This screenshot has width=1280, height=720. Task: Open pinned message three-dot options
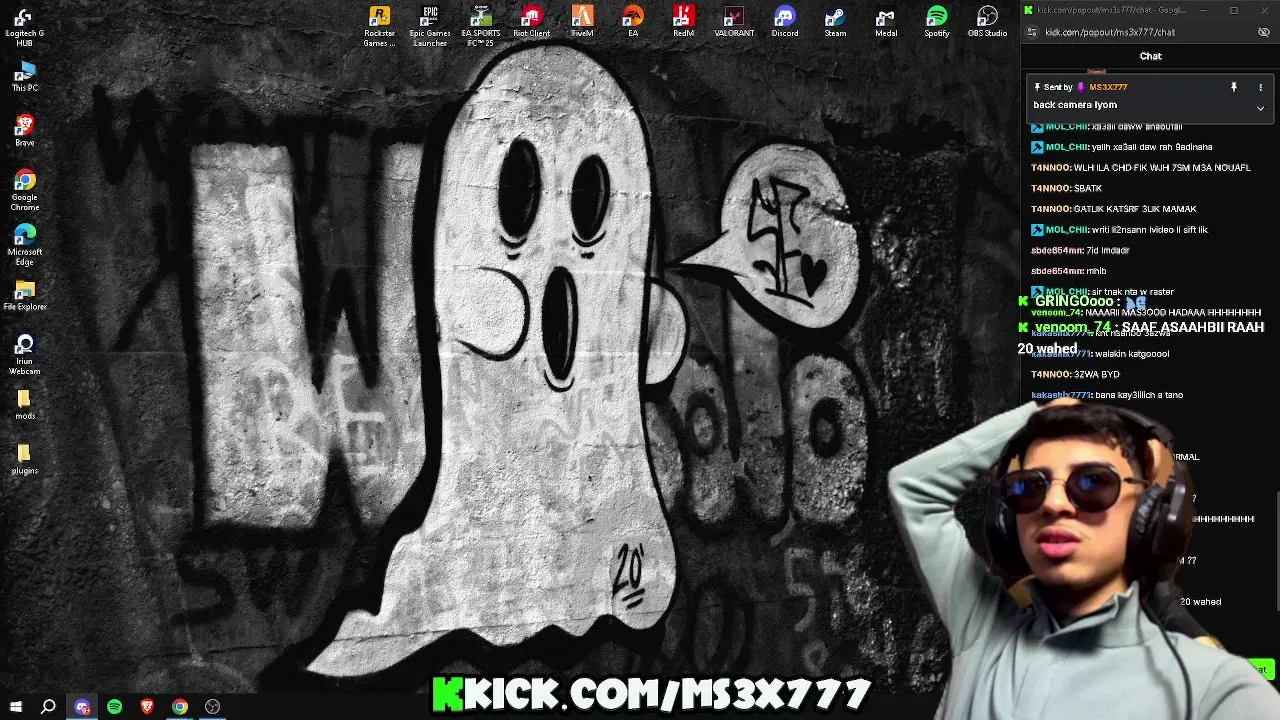pos(1260,87)
